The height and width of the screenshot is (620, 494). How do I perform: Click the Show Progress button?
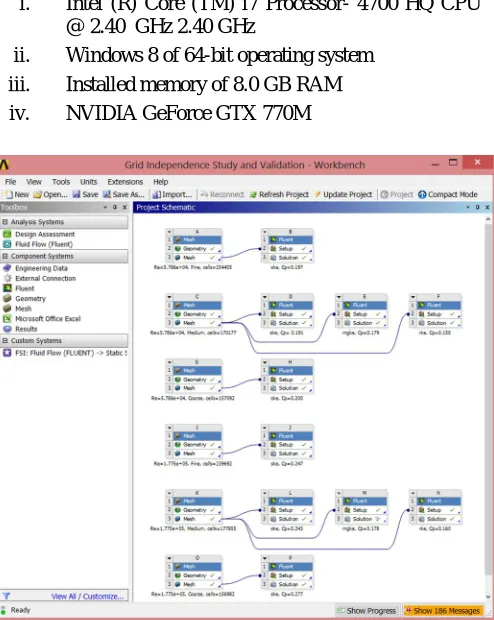[366, 611]
